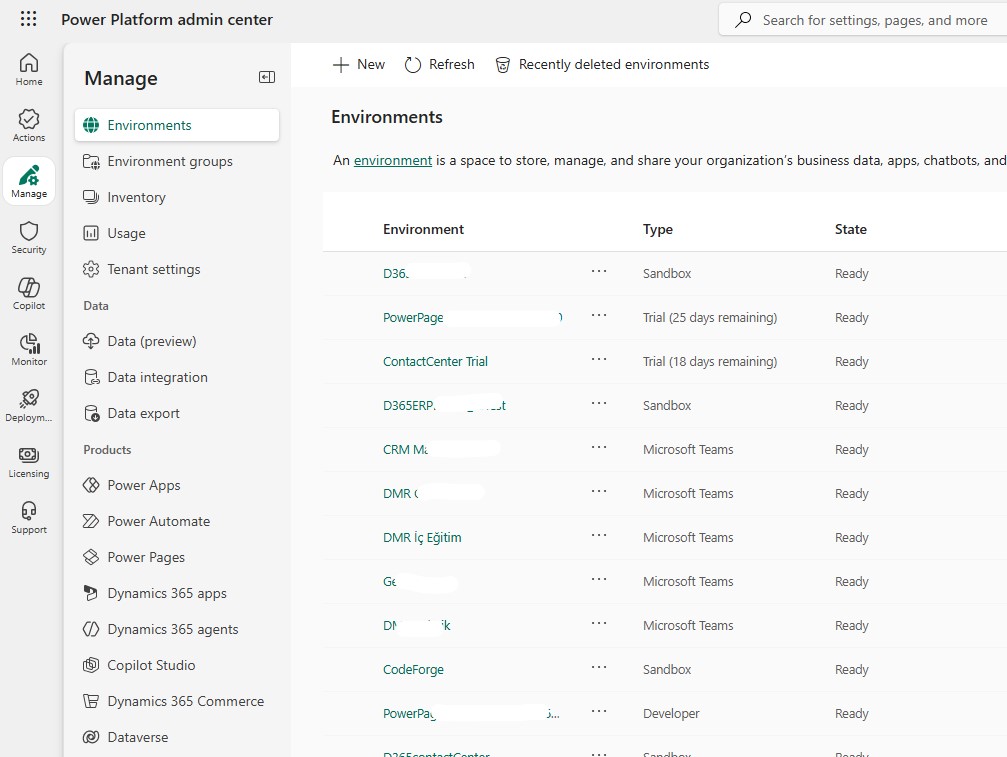Click the Copilot Studio icon
The width and height of the screenshot is (1007, 757).
(x=91, y=665)
